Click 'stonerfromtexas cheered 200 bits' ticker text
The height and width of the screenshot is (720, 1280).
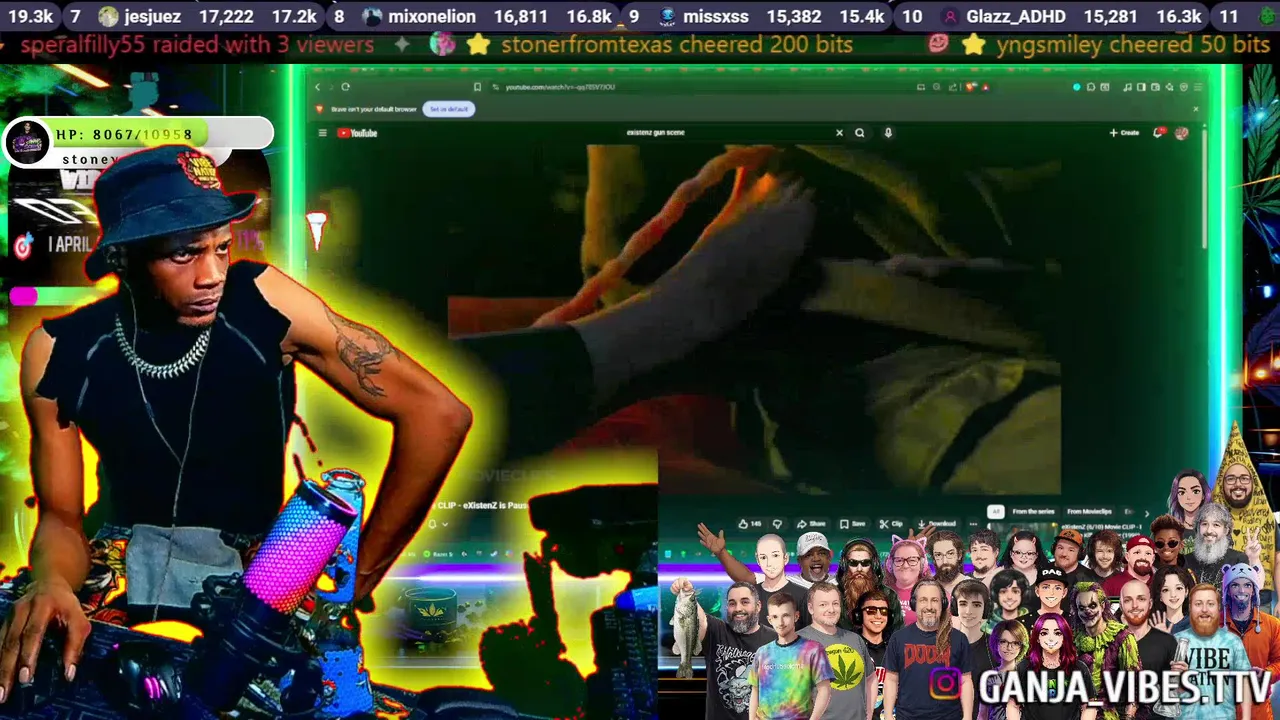(677, 45)
